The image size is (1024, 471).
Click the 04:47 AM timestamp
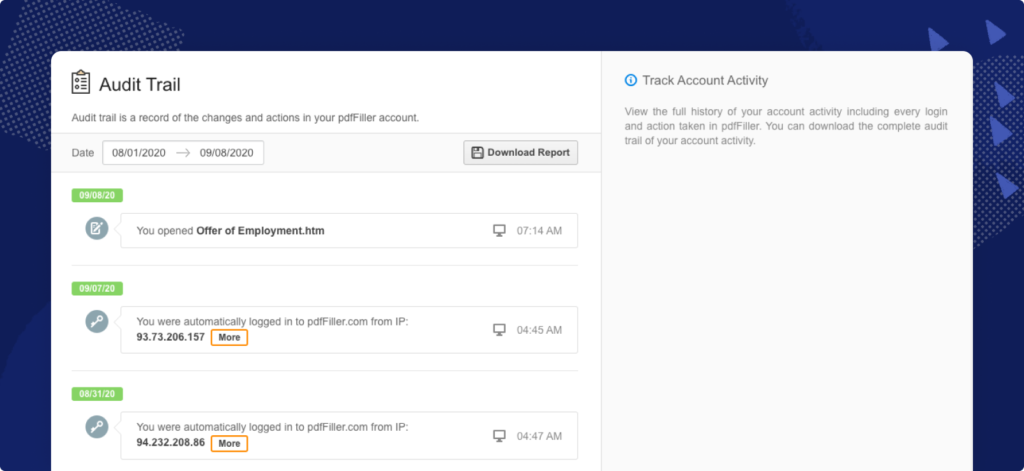tap(539, 436)
